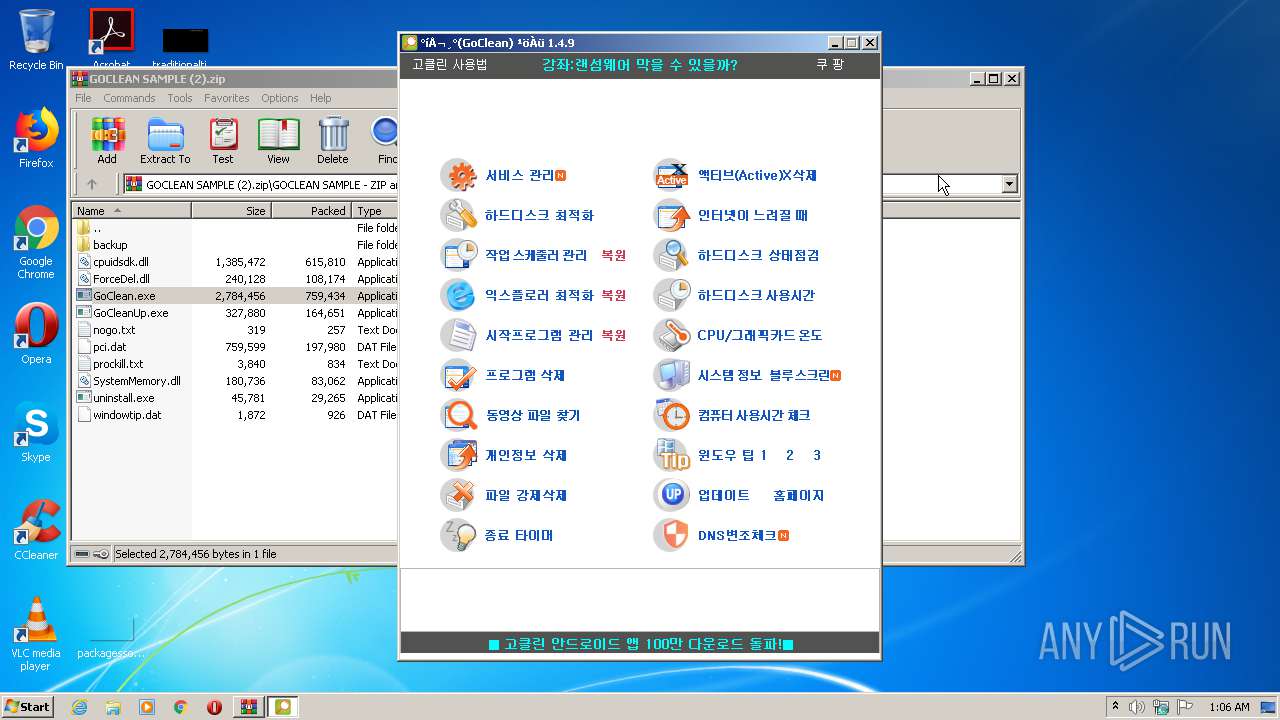This screenshot has width=1280, height=720.
Task: Open 익스플로러 최적화 explorer icon
Action: pyautogui.click(x=460, y=295)
